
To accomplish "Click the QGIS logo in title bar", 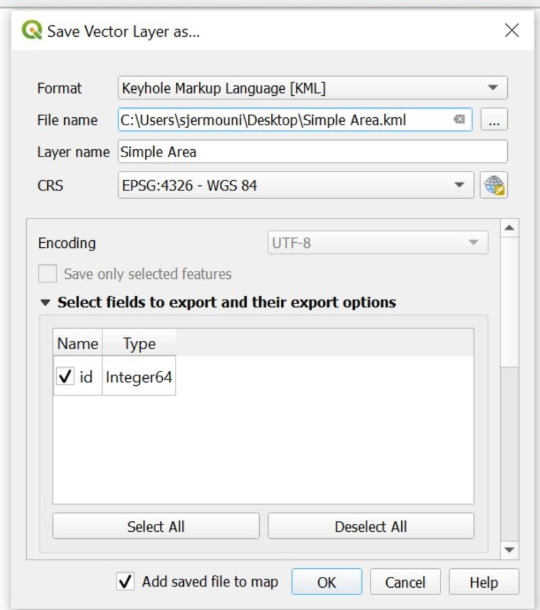I will (32, 30).
